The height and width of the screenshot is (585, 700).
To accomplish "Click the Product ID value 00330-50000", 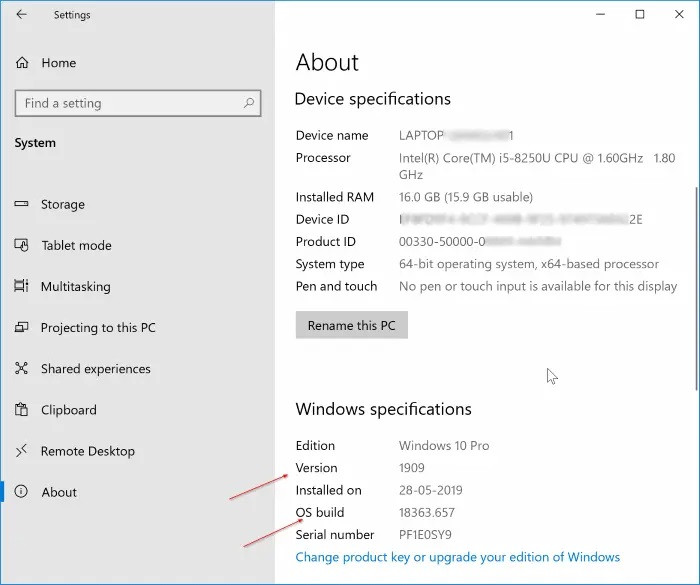I will [x=479, y=242].
